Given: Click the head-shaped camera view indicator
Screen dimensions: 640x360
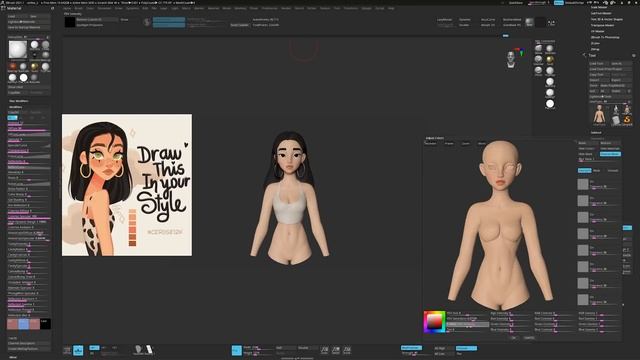Looking at the screenshot, I should 511,59.
